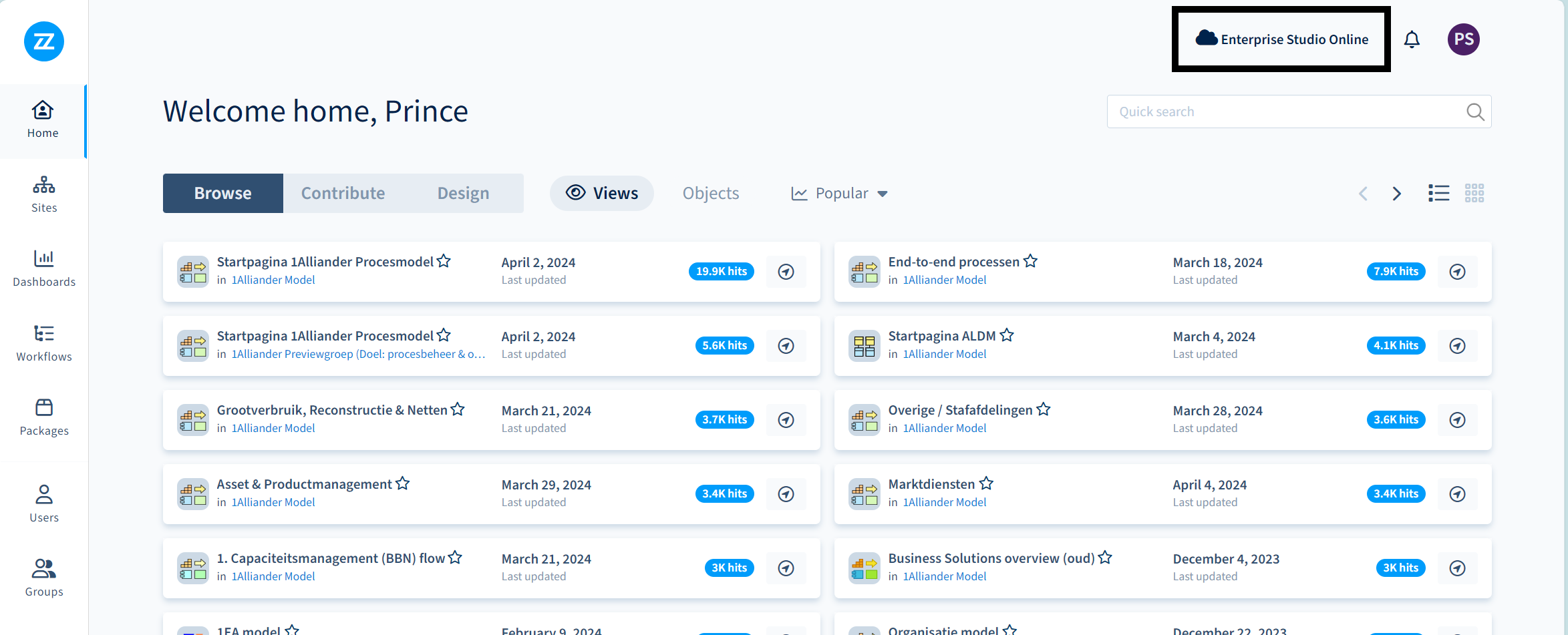Switch to grid layout view
The image size is (1568, 635).
(1474, 194)
